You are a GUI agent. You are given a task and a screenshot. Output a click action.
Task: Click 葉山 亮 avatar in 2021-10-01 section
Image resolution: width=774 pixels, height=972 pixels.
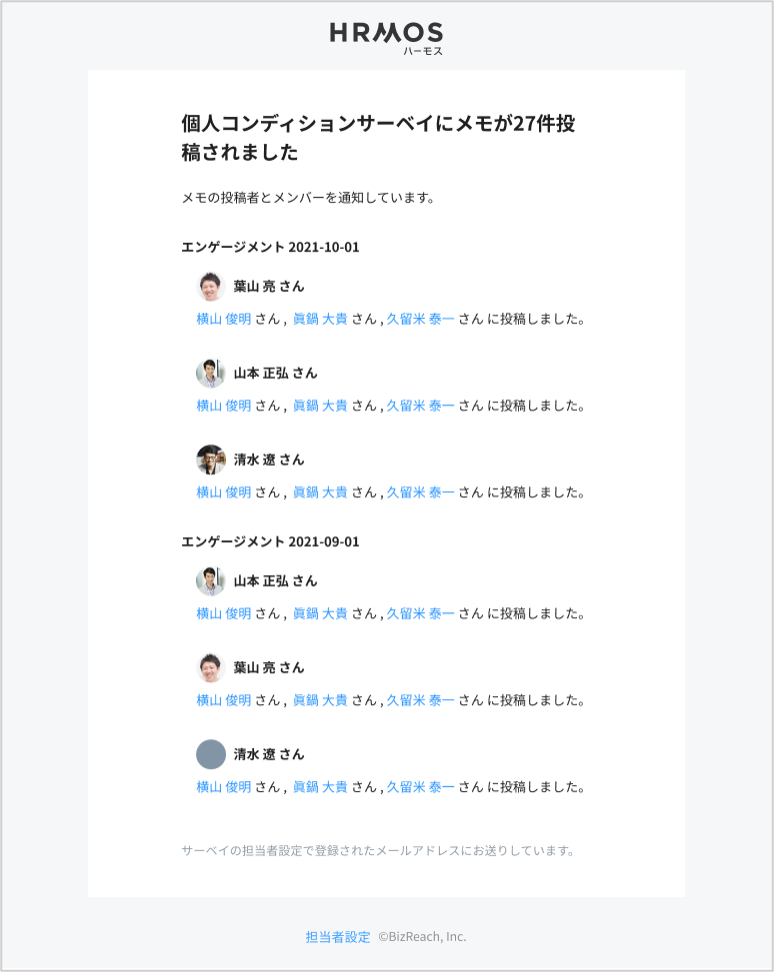coord(211,286)
